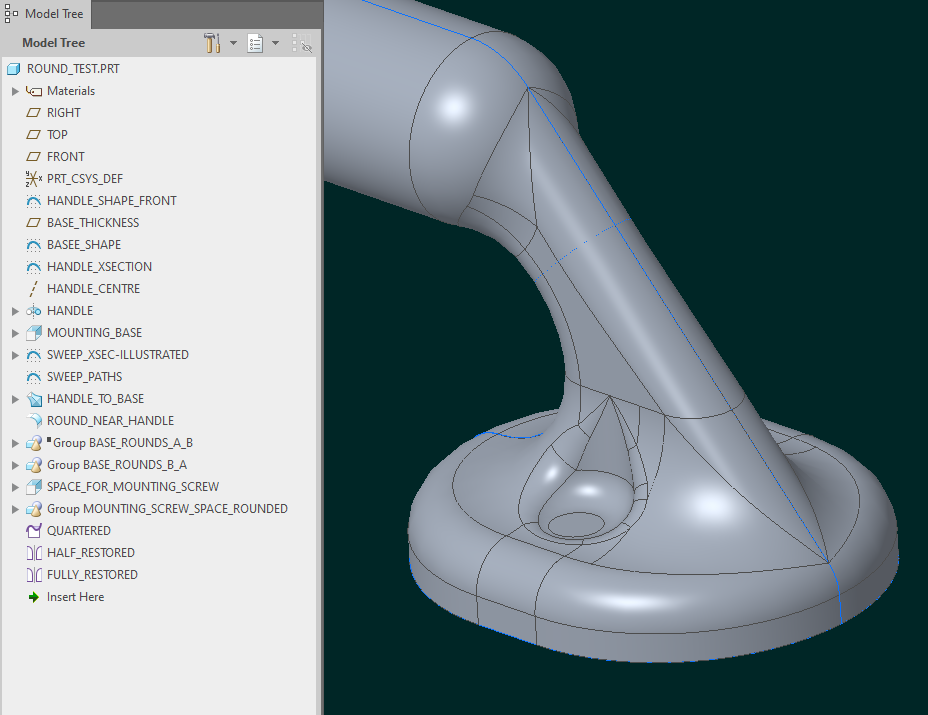Toggle the show-hidden-items eye icon

(304, 43)
